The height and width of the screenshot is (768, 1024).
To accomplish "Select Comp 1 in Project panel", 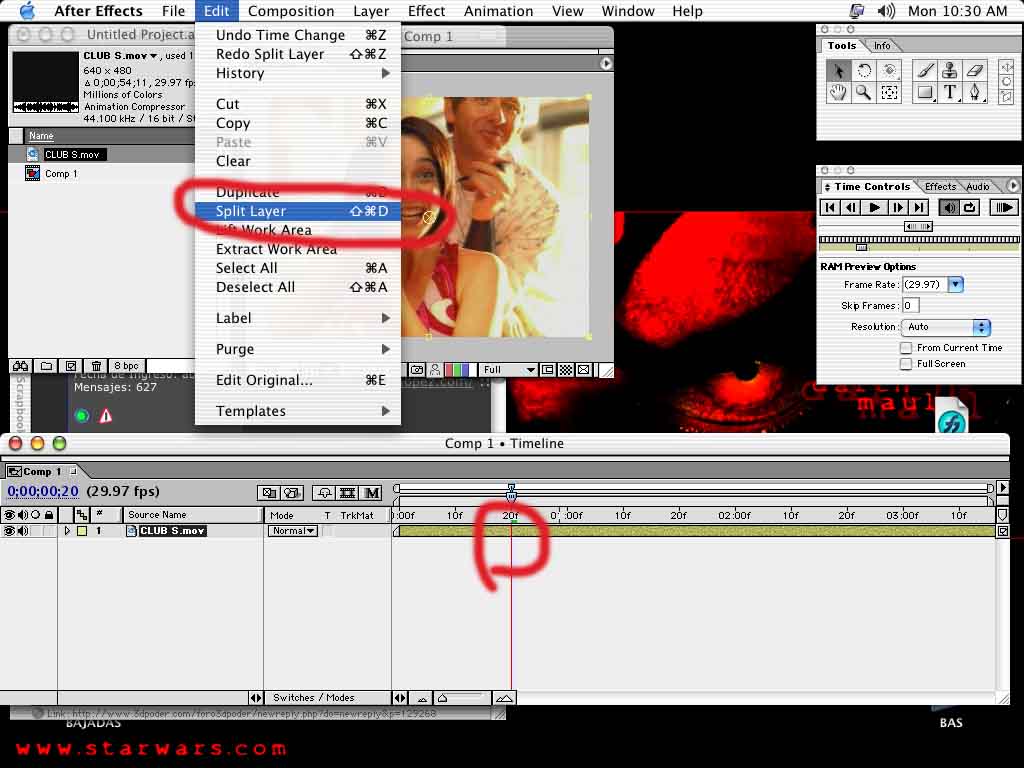I will [x=61, y=174].
